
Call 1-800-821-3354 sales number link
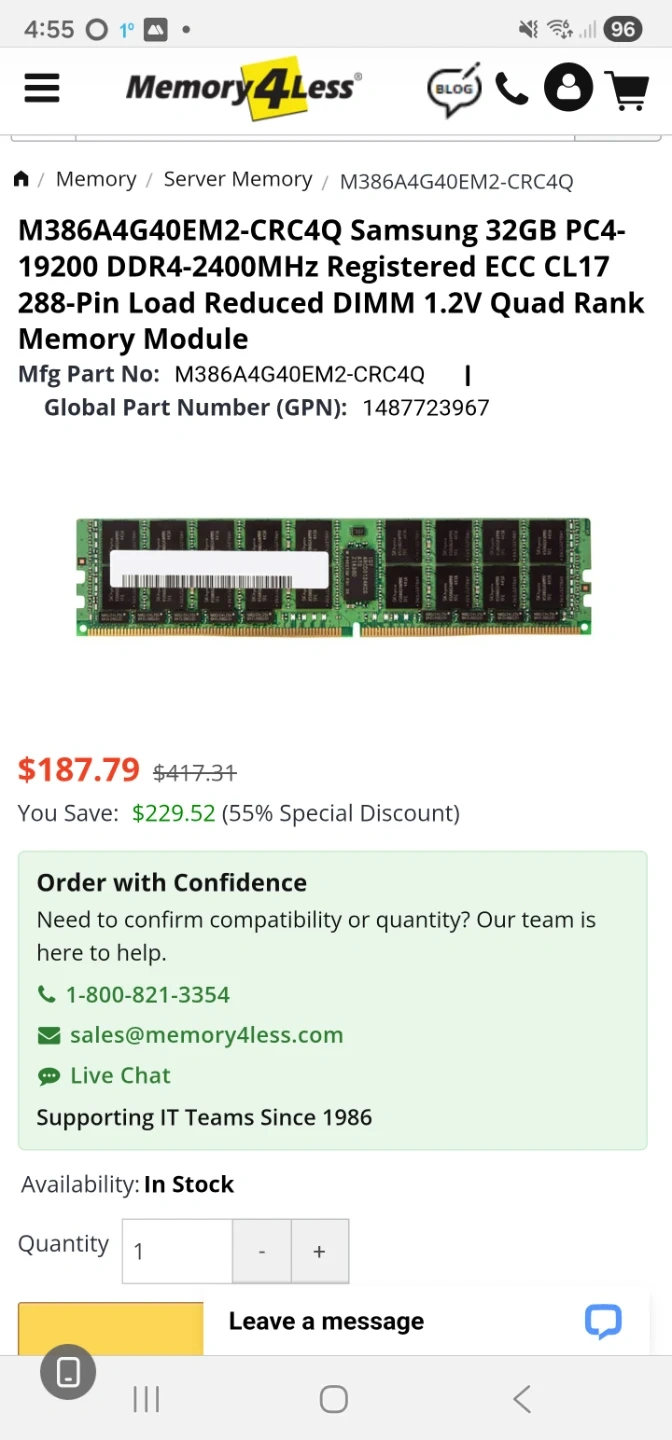coord(147,995)
